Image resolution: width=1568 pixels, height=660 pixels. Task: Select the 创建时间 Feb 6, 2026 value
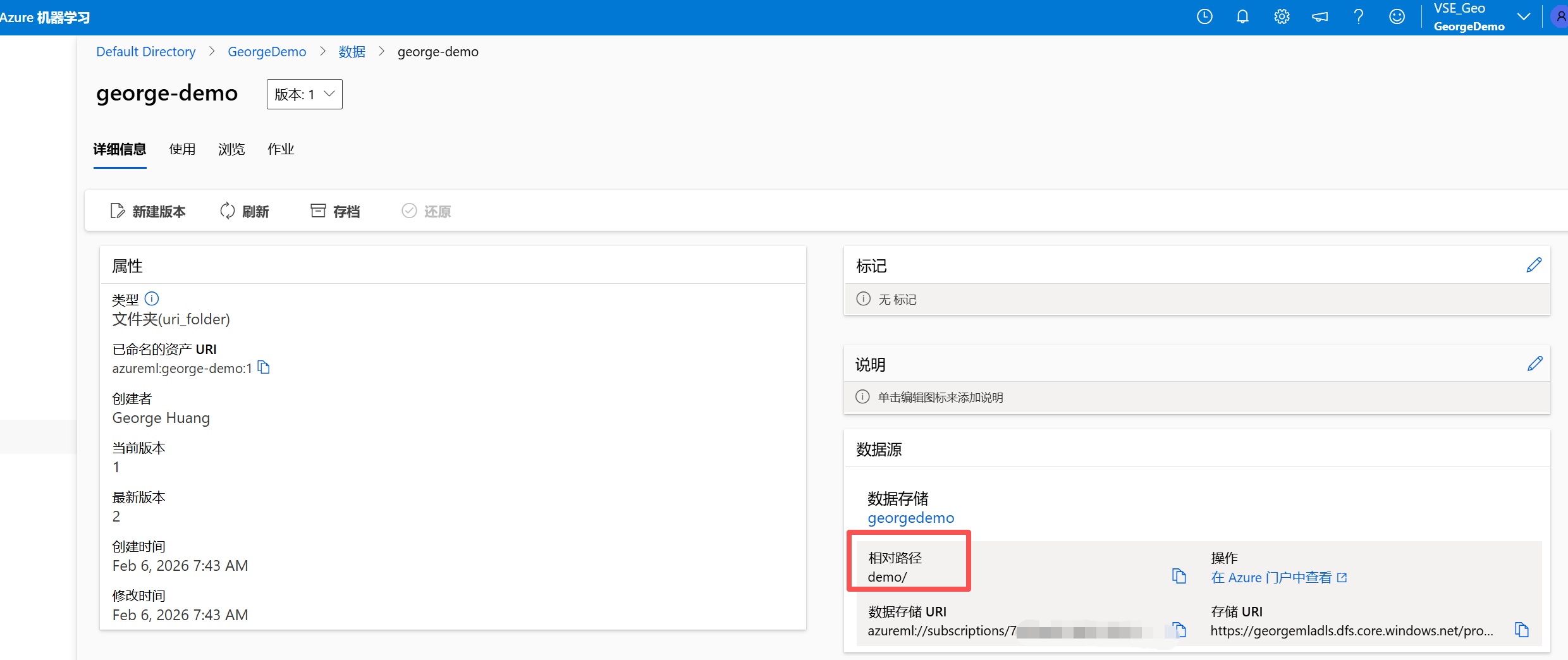tap(180, 566)
